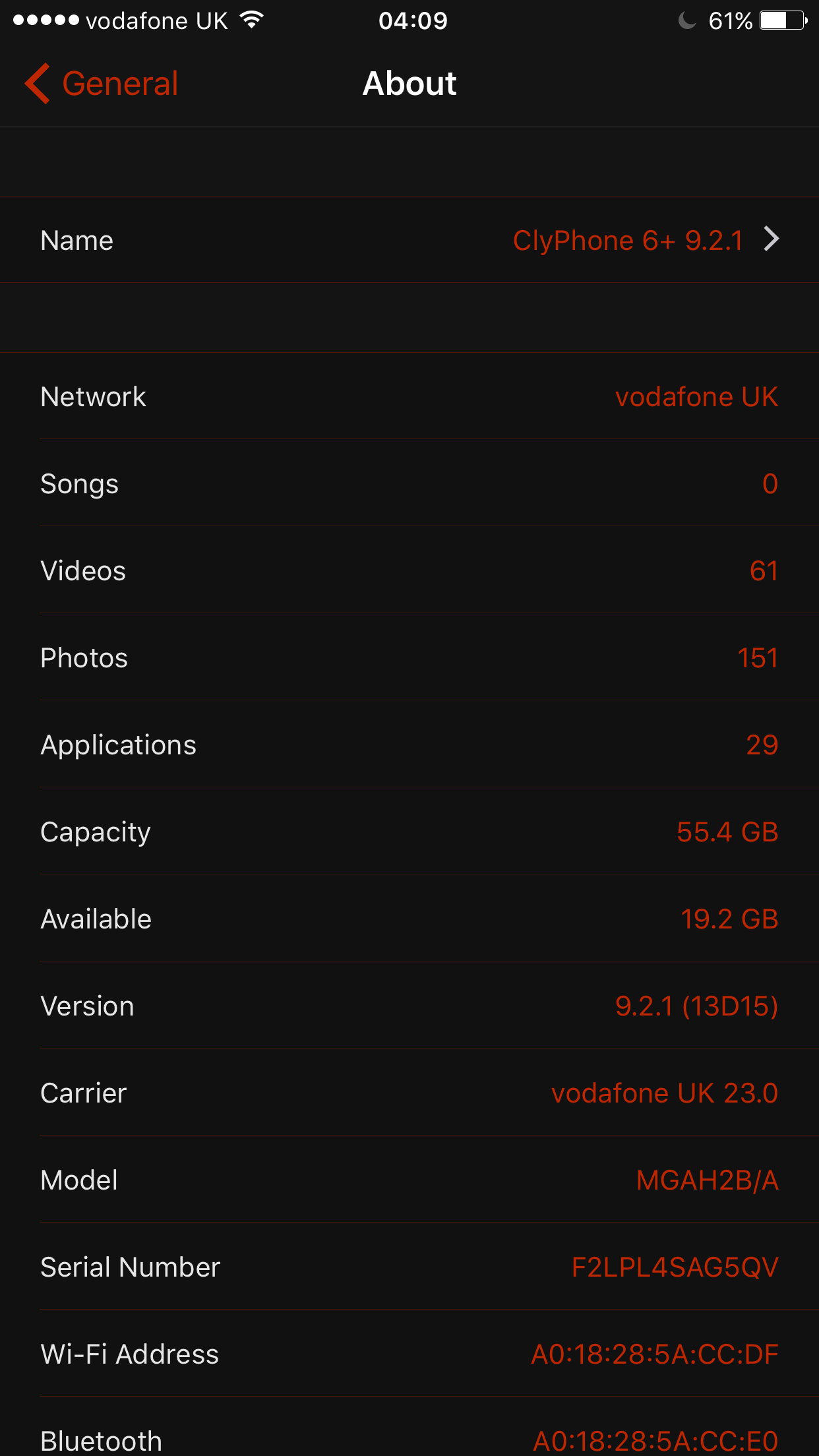The image size is (819, 1456).
Task: Tap the Do Not Disturb moon icon
Action: point(686,20)
